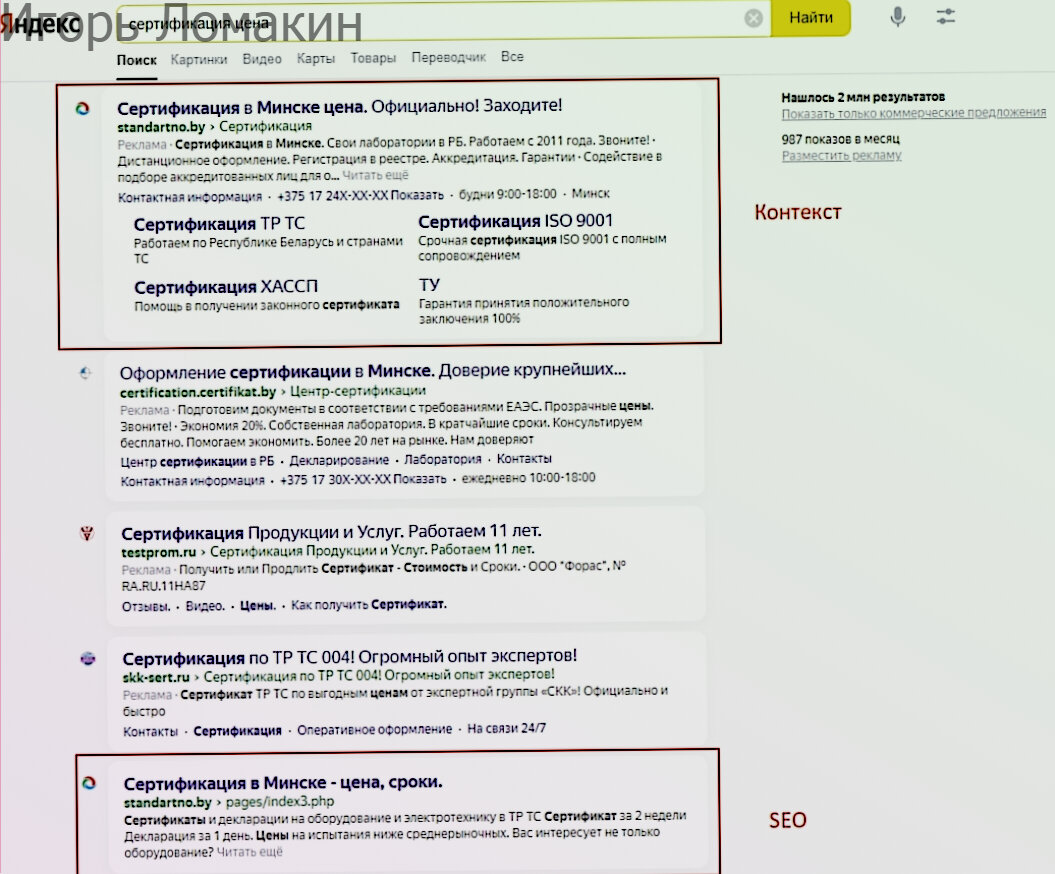Open Цены sitelink of testprom.ru ad
Image resolution: width=1055 pixels, height=874 pixels.
click(258, 606)
